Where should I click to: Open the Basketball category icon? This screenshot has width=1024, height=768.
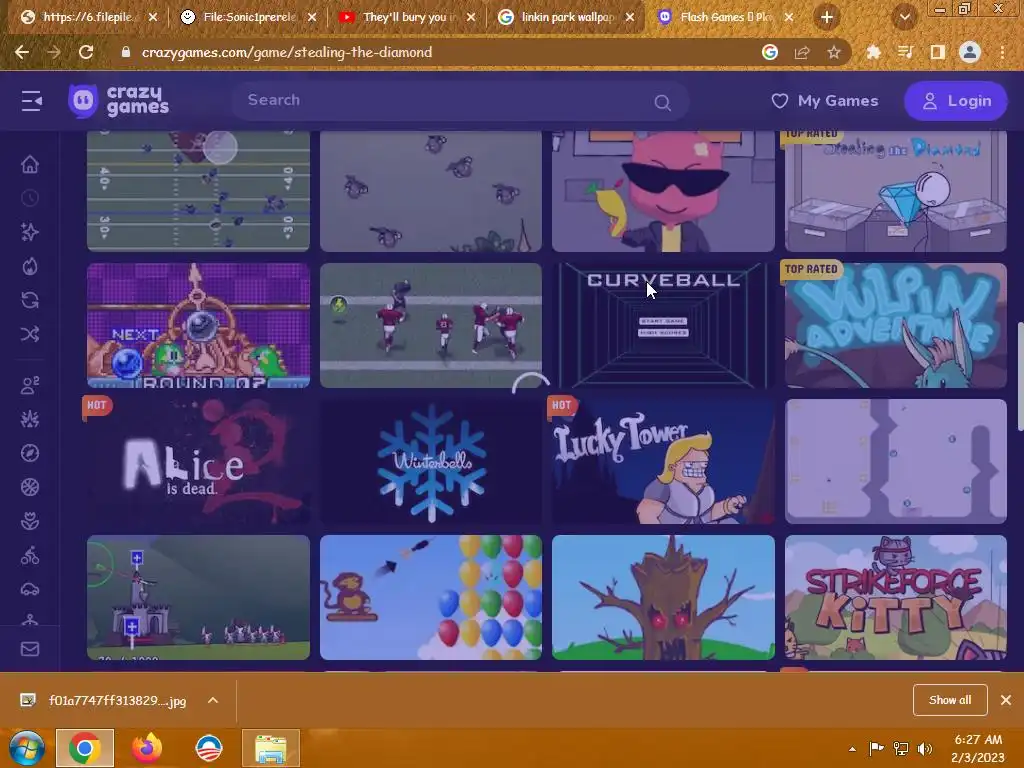pos(30,487)
